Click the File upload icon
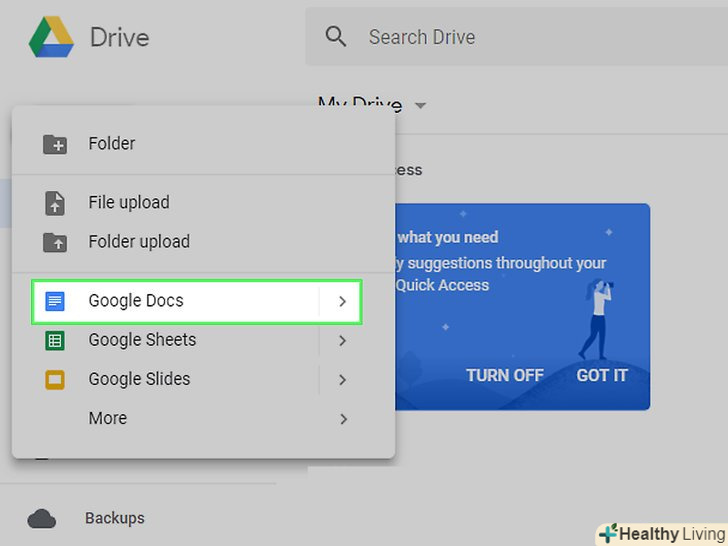Image resolution: width=728 pixels, height=546 pixels. (x=55, y=203)
